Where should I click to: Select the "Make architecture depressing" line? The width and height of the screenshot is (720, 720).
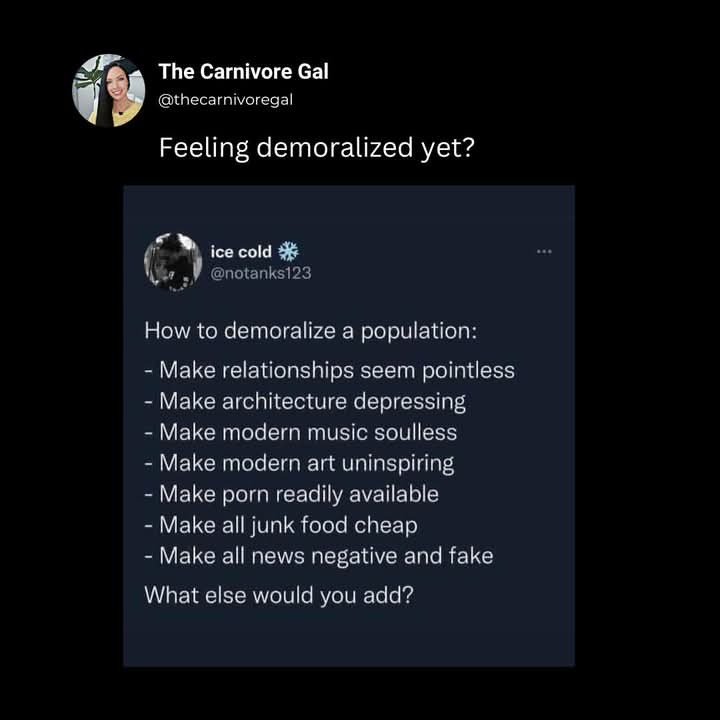(x=305, y=401)
